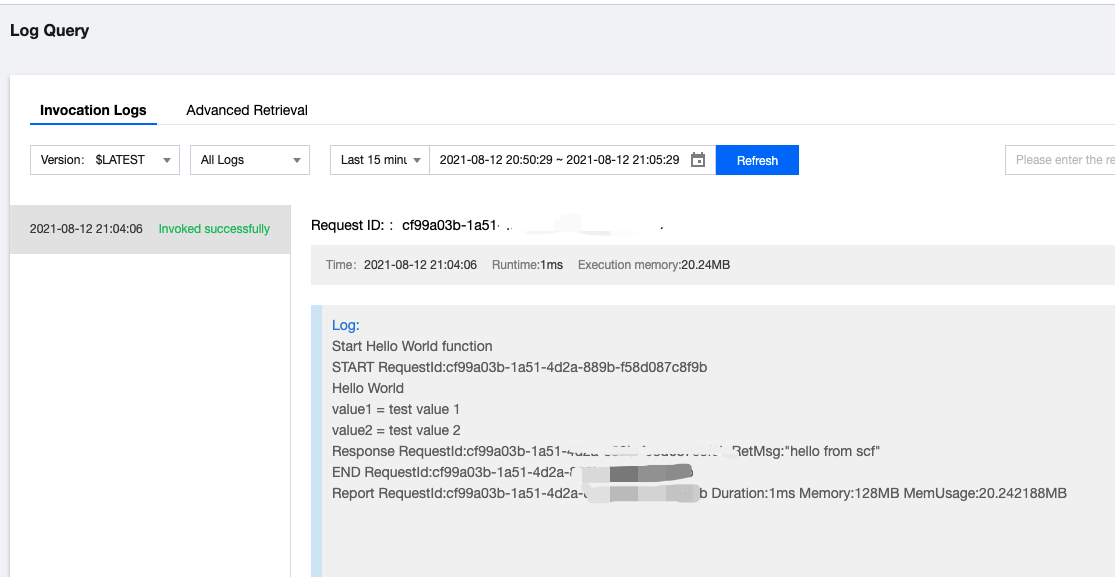This screenshot has width=1115, height=577.
Task: Expand the Last 15 minutes time dropdown
Action: [x=380, y=160]
